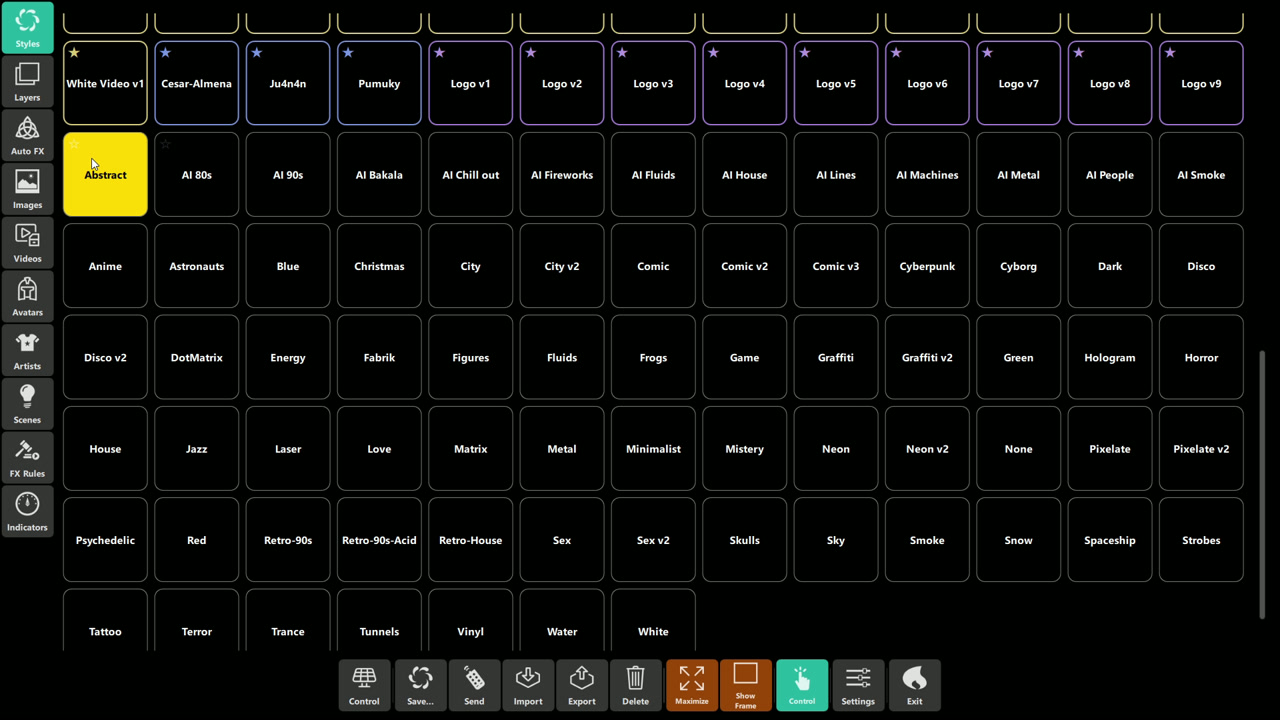This screenshot has width=1280, height=720.
Task: Open the Videos sidebar panel
Action: tap(27, 243)
